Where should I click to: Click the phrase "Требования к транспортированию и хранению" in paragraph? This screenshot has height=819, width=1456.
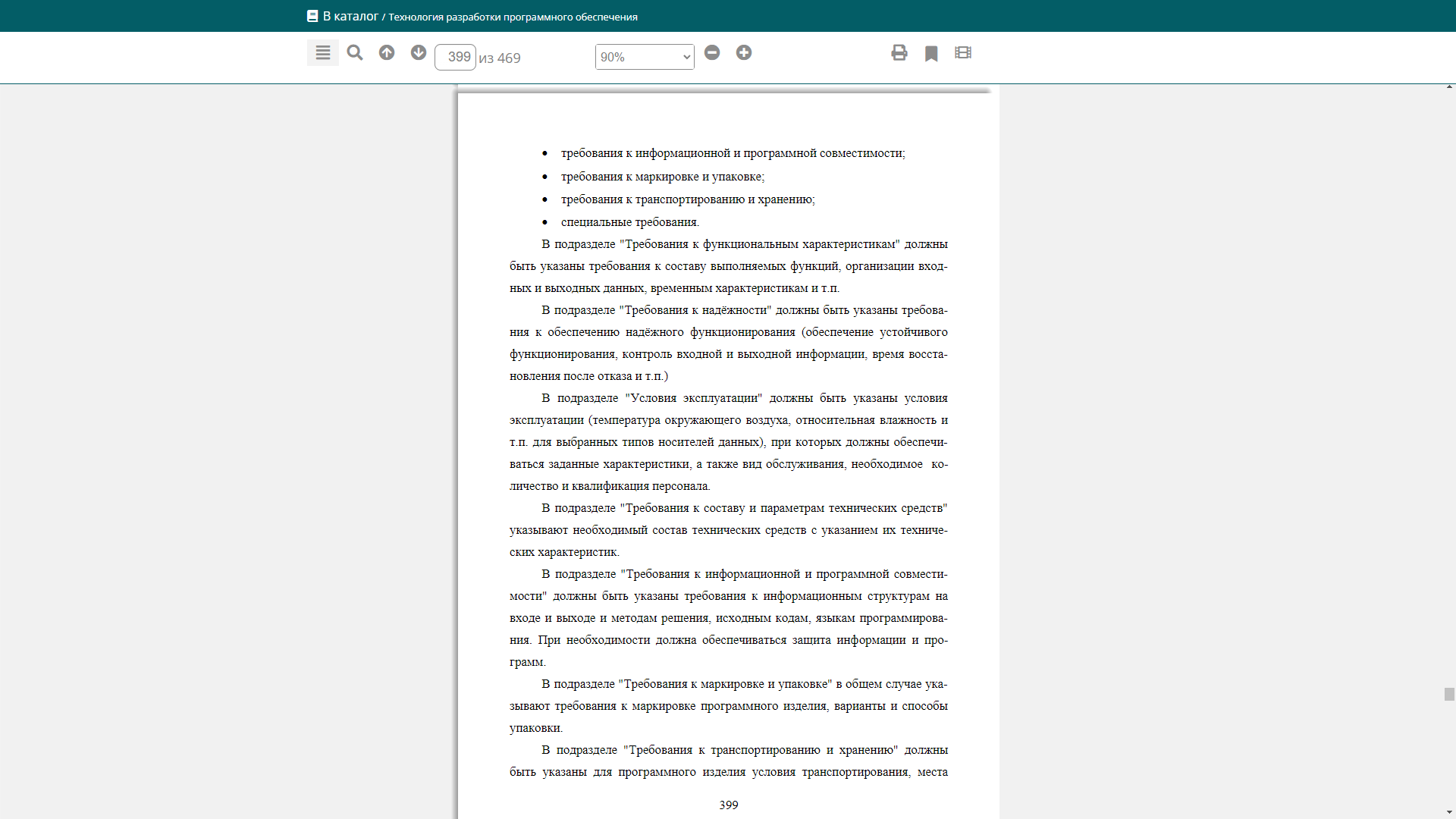click(761, 749)
